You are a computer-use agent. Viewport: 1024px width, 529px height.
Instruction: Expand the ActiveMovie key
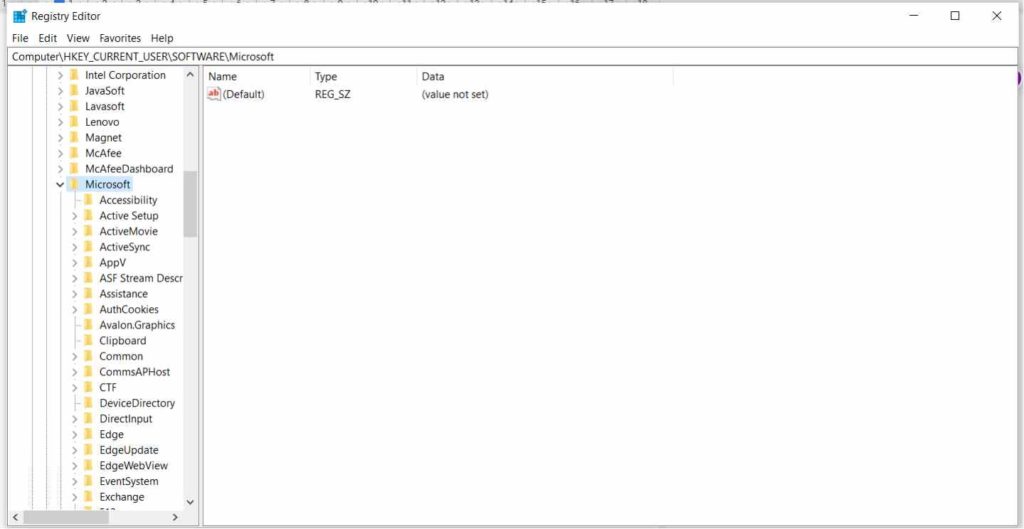pyautogui.click(x=74, y=231)
